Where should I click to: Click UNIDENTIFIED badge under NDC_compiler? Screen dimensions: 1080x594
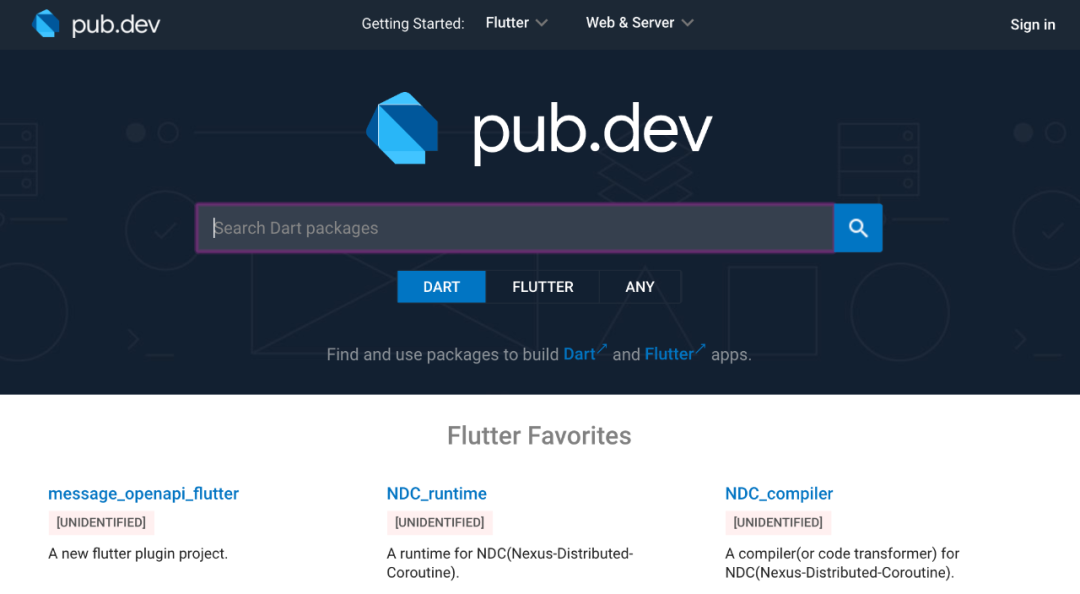coord(778,522)
